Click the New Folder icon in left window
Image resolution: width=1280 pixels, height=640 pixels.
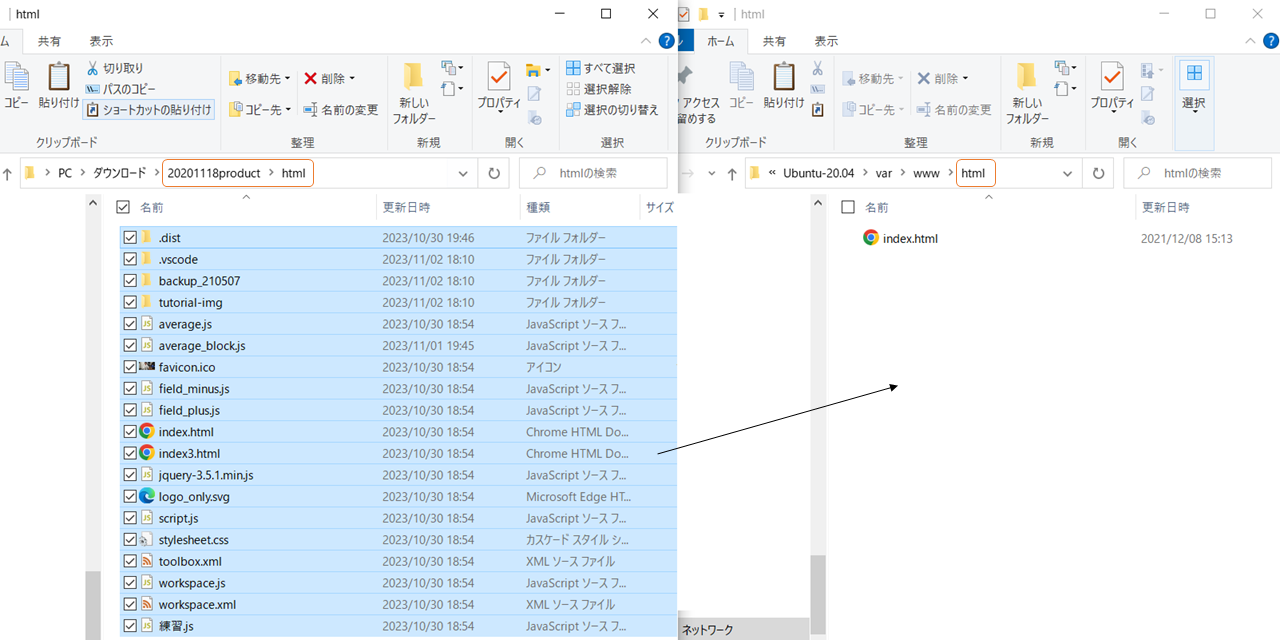click(413, 77)
